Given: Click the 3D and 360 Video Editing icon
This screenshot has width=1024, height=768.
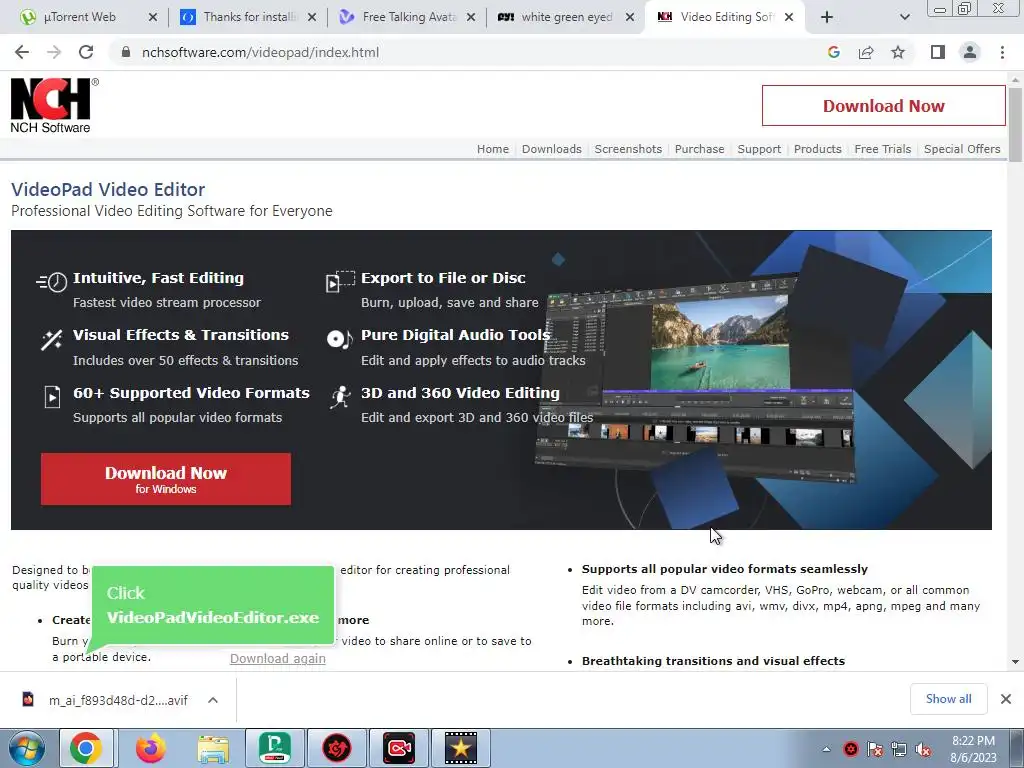Looking at the screenshot, I should [340, 396].
